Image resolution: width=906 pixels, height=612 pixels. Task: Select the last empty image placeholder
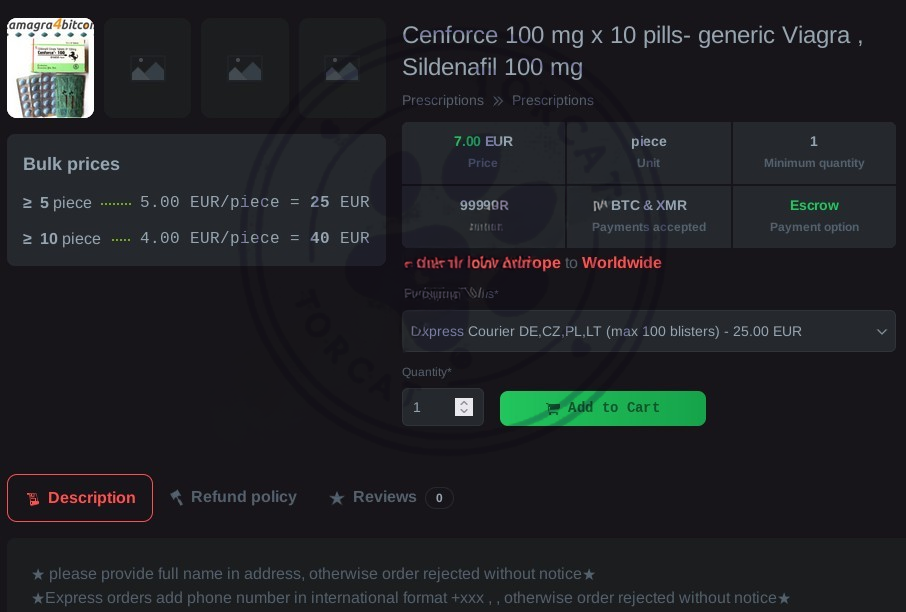pos(341,68)
